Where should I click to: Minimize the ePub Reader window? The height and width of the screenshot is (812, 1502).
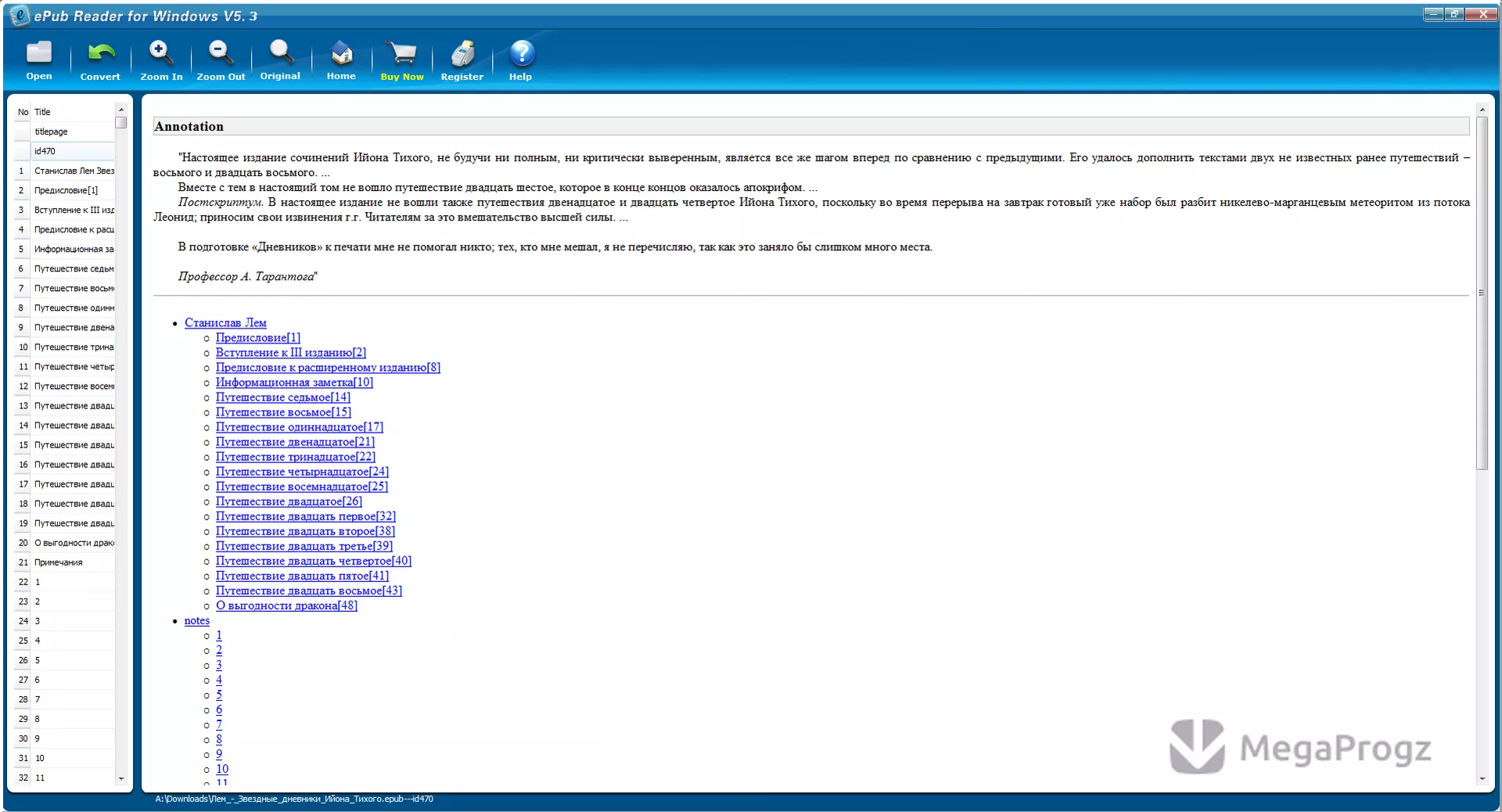point(1433,14)
